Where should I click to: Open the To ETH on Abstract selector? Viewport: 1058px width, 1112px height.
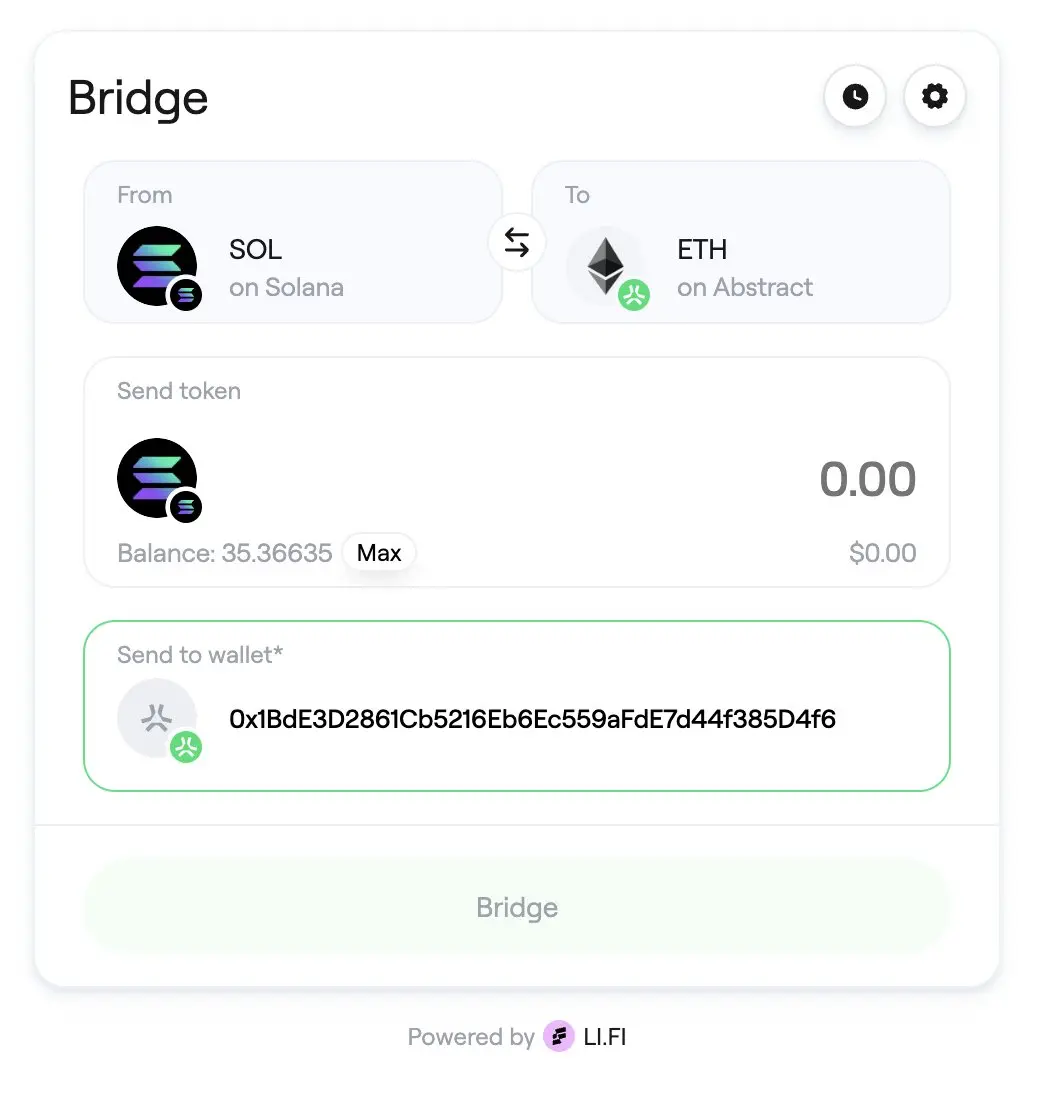click(741, 243)
